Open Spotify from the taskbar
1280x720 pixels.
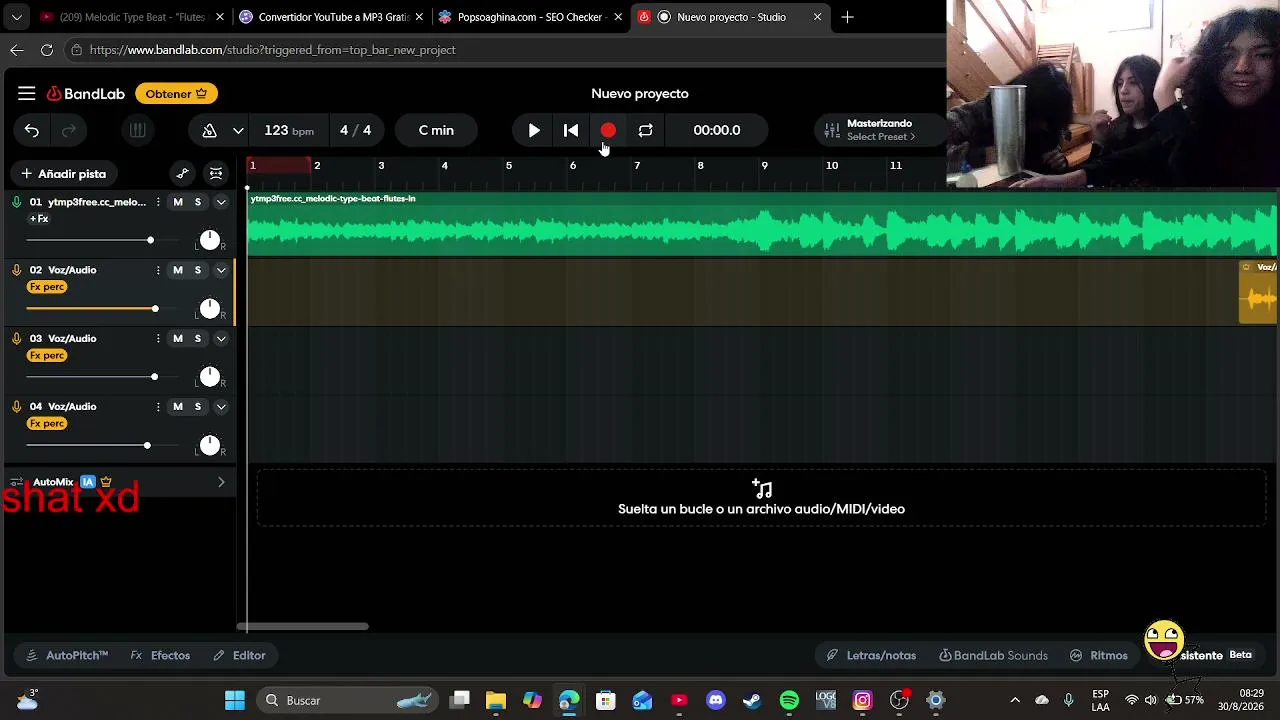tap(789, 700)
